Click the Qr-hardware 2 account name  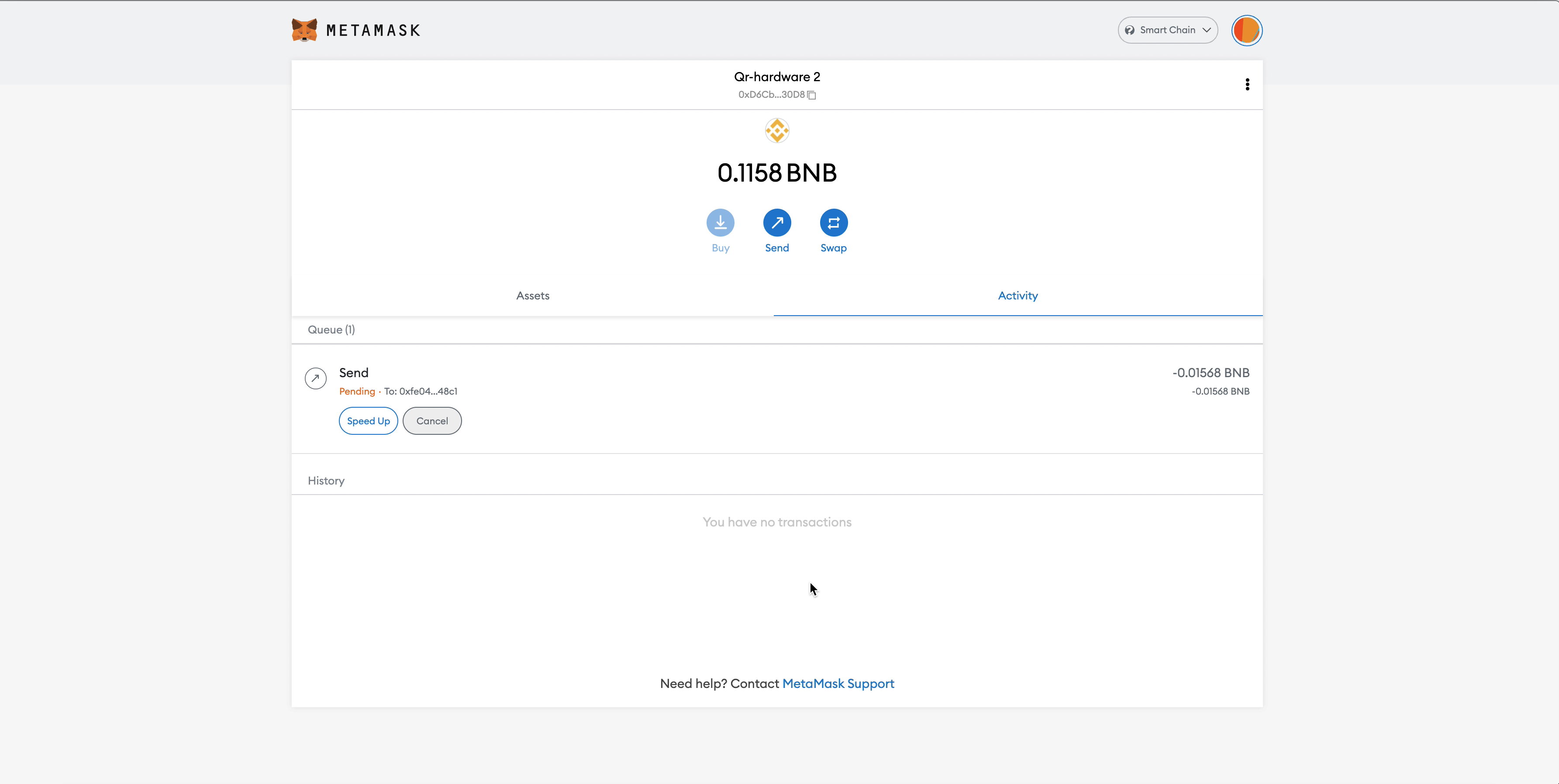click(x=777, y=77)
